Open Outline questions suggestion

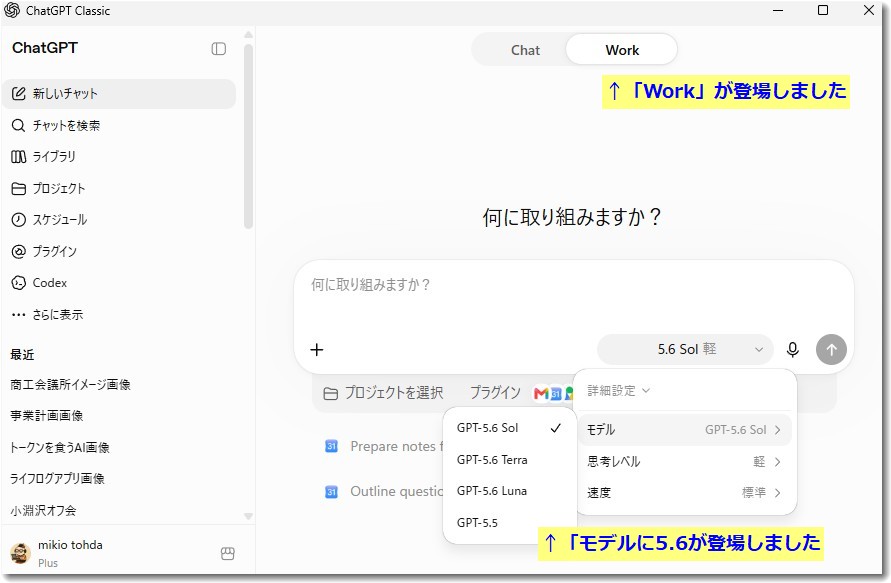click(383, 492)
